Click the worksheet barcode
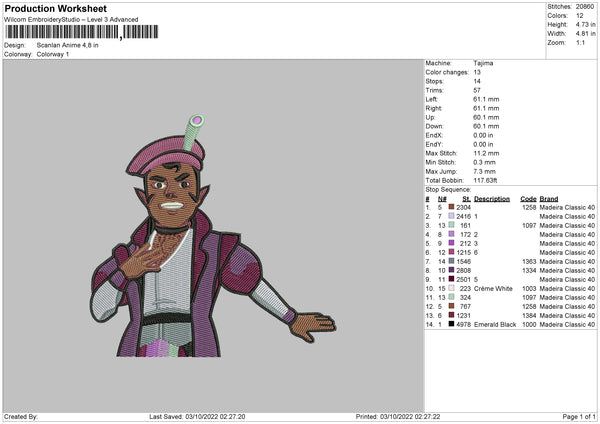This screenshot has width=600, height=424. click(82, 32)
